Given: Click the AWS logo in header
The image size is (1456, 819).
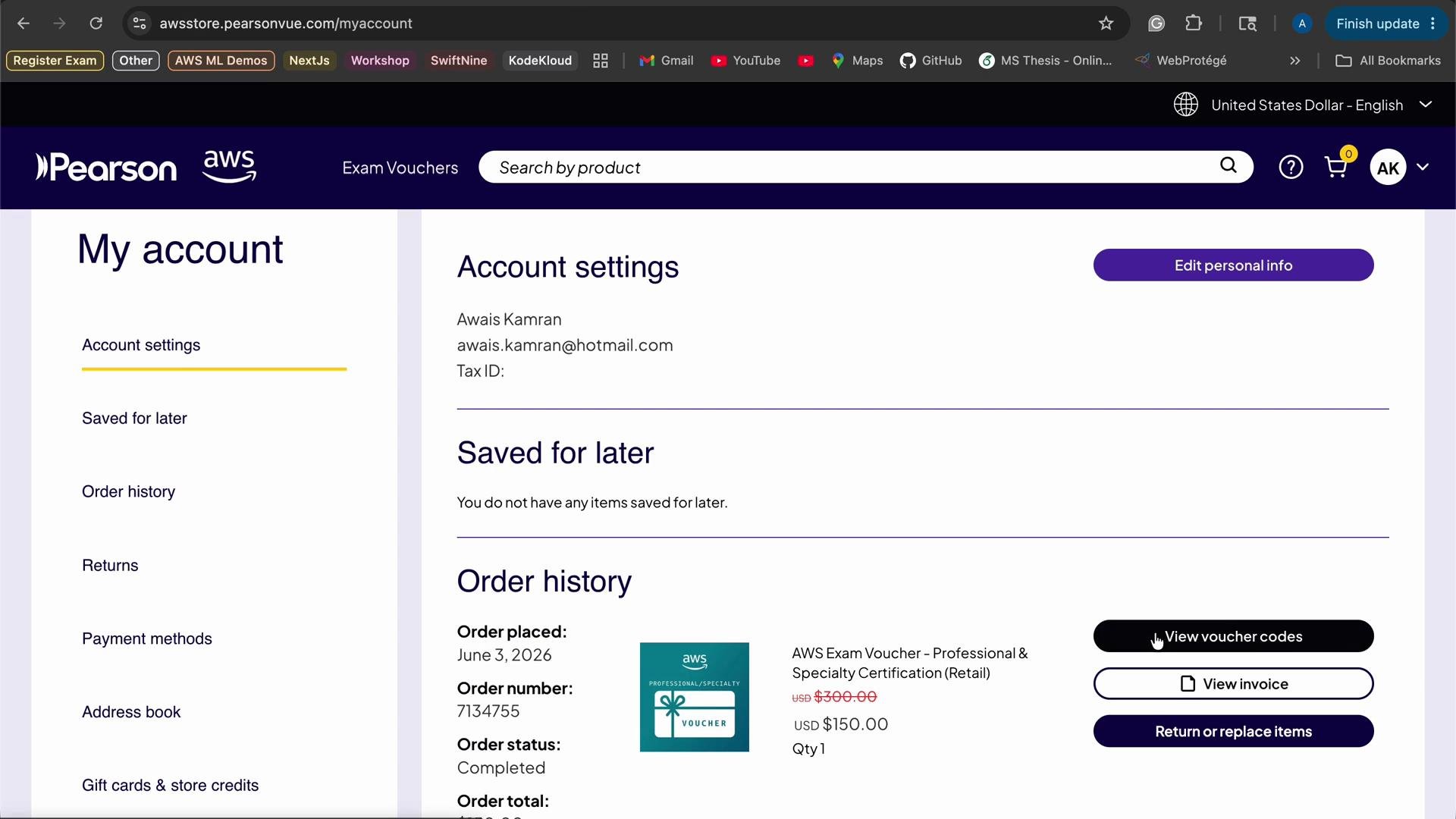Looking at the screenshot, I should (x=230, y=167).
